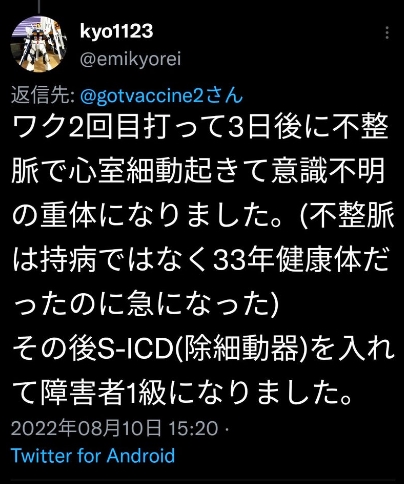Click the Twitter for Android source link
This screenshot has height=484, width=404.
point(93,455)
